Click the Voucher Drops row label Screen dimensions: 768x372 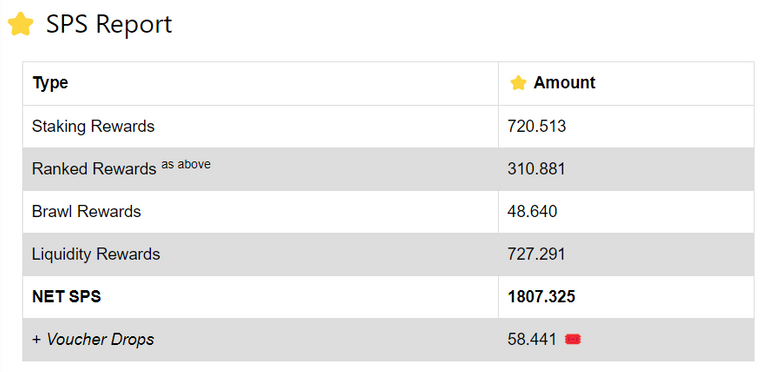(93, 339)
